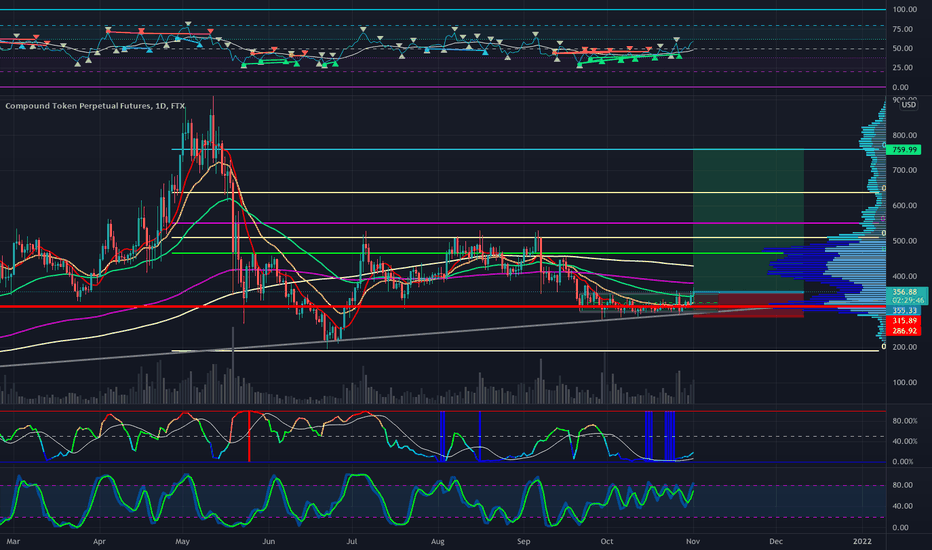Click the Compound Token Perpetual Futures chart title
This screenshot has height=550, width=932.
(95, 106)
